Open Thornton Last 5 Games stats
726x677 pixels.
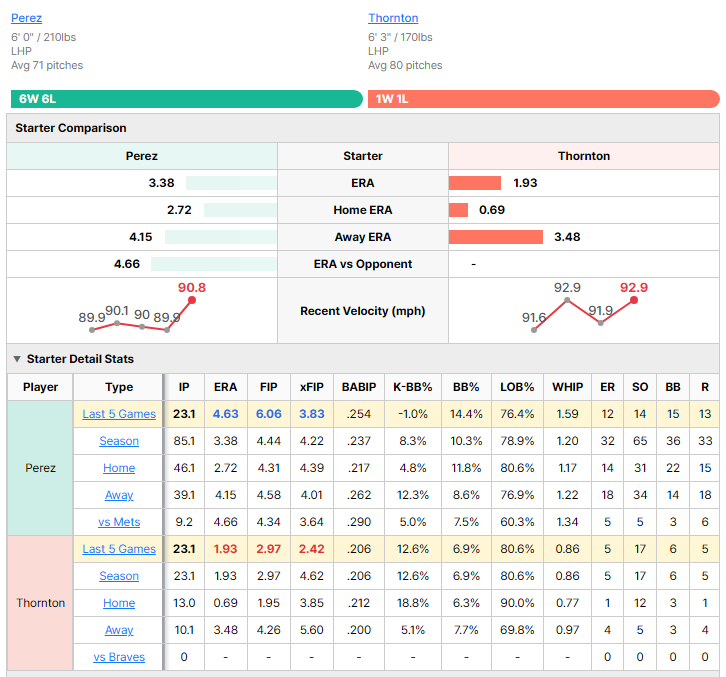point(119,549)
